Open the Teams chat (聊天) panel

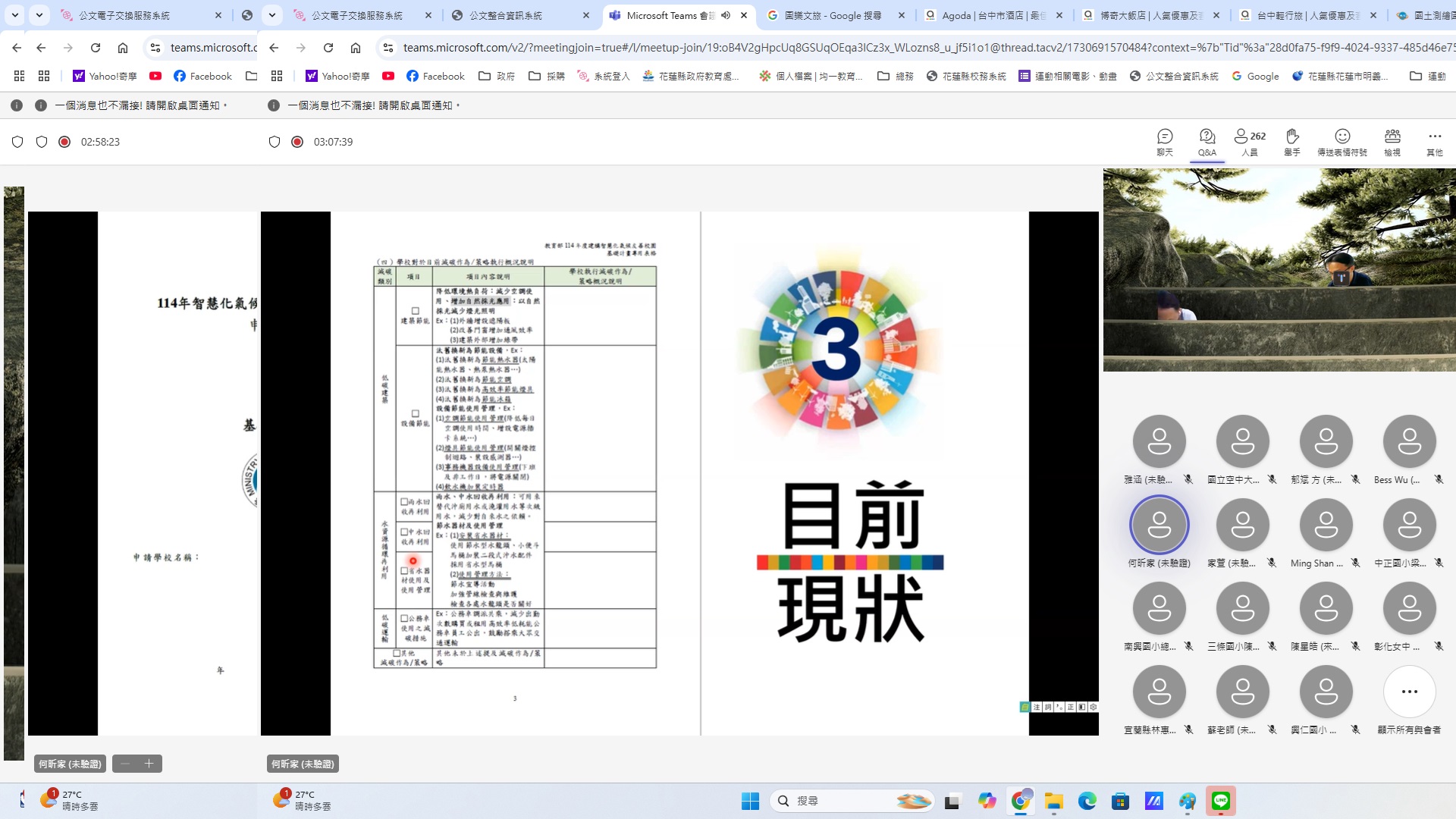(x=1165, y=141)
